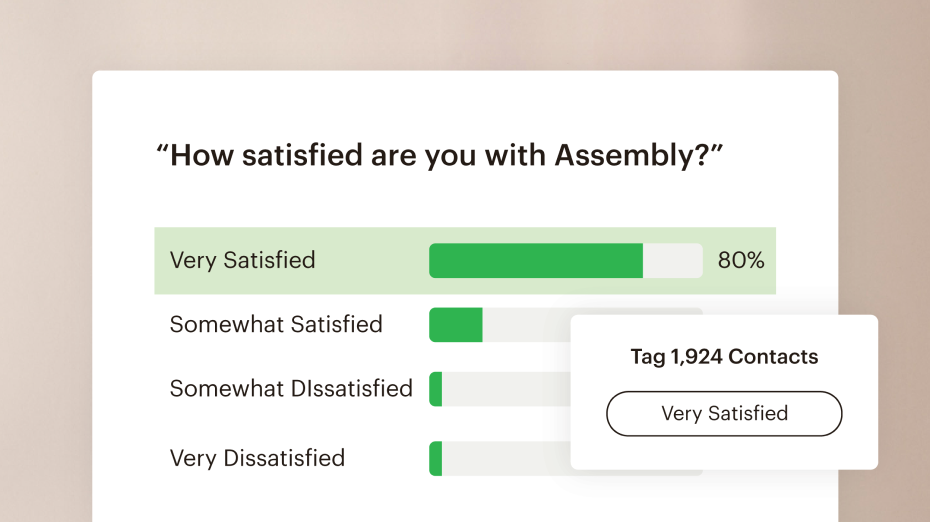Click the small green fill of Very Dissatisfied bar
The width and height of the screenshot is (930, 522).
[436, 458]
